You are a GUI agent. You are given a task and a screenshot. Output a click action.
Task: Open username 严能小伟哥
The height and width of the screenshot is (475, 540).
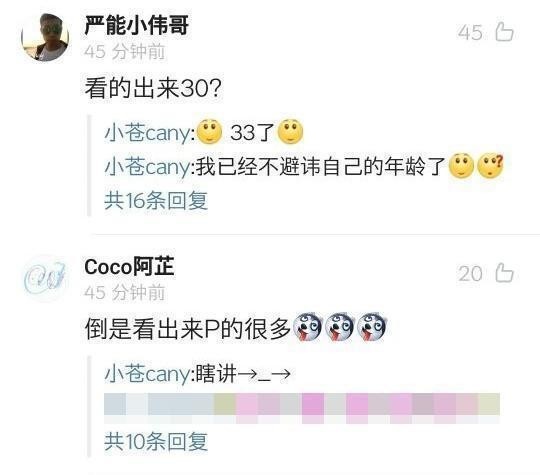pos(136,25)
